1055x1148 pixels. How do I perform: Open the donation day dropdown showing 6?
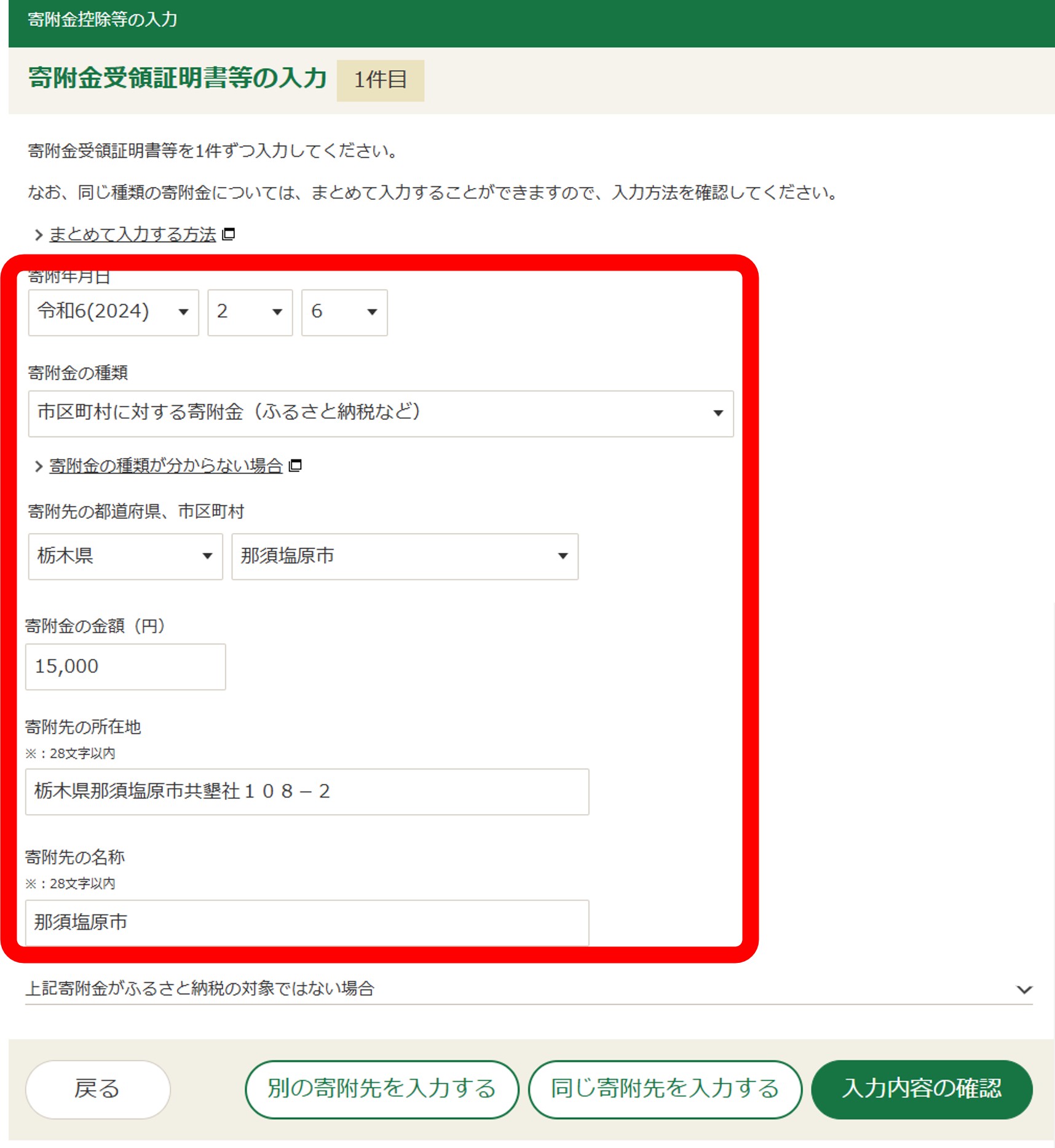coord(344,312)
